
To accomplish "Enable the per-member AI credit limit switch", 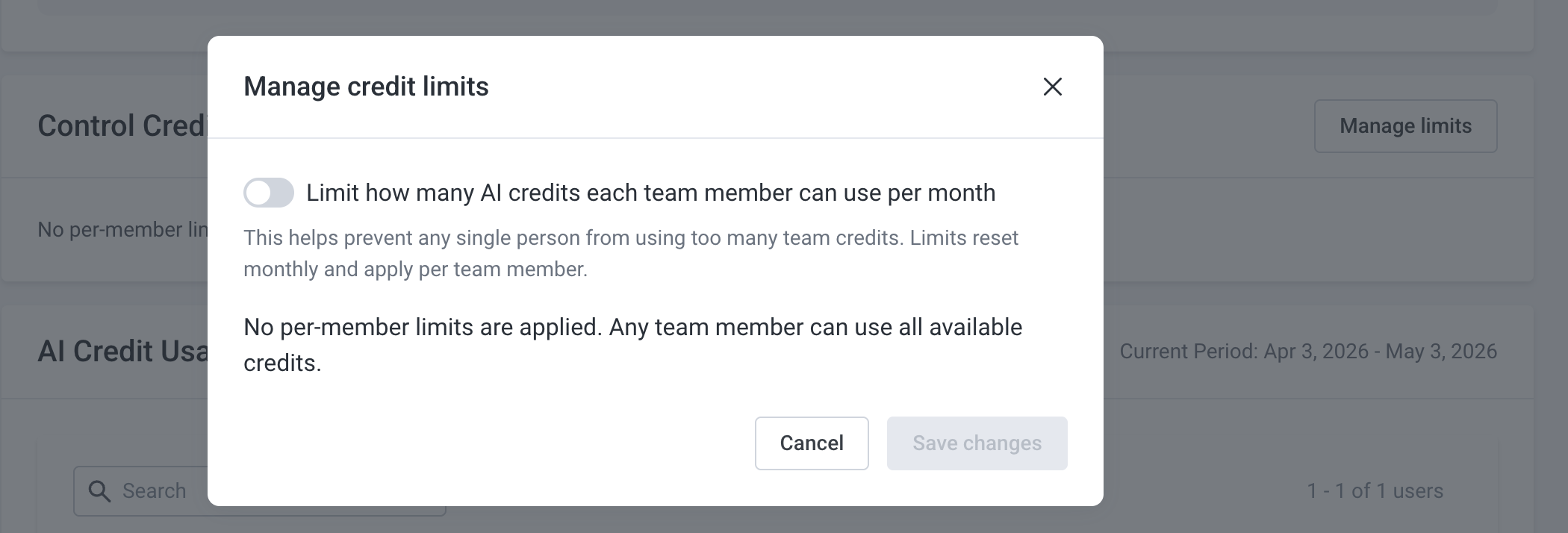I will pos(269,193).
